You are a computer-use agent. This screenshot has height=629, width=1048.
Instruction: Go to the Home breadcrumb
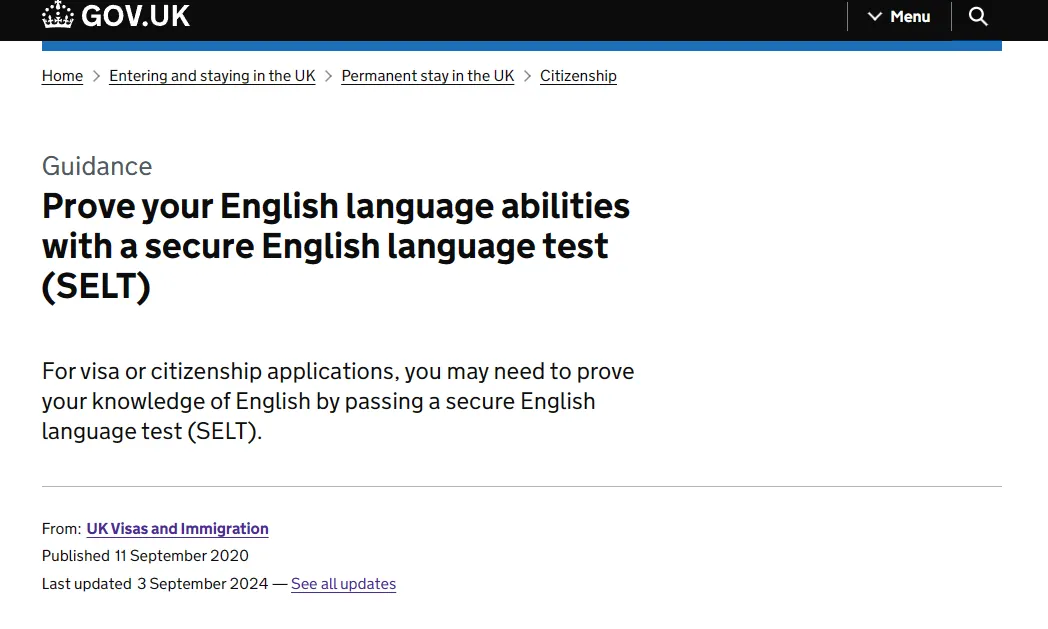(x=62, y=76)
